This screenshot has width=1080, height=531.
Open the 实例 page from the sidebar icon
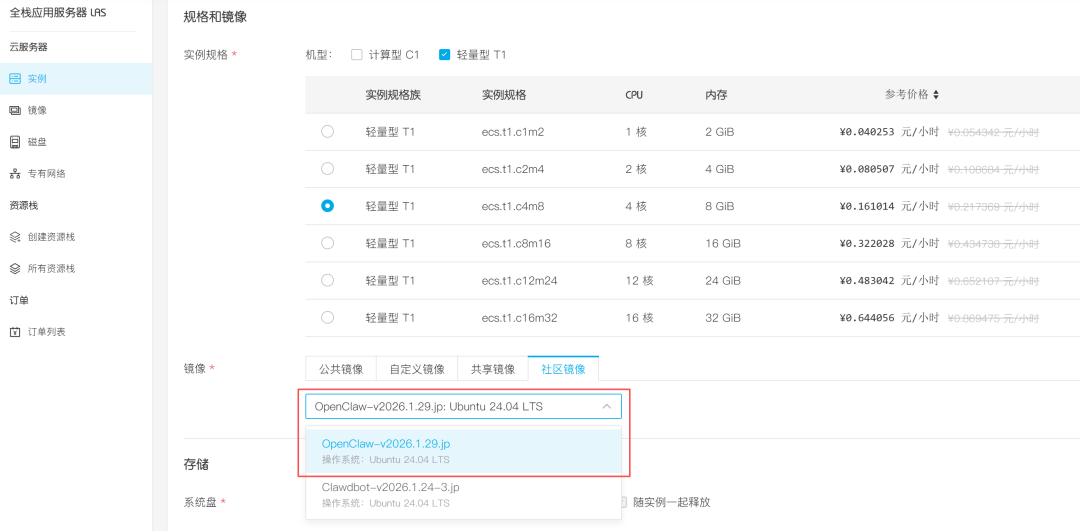15,79
